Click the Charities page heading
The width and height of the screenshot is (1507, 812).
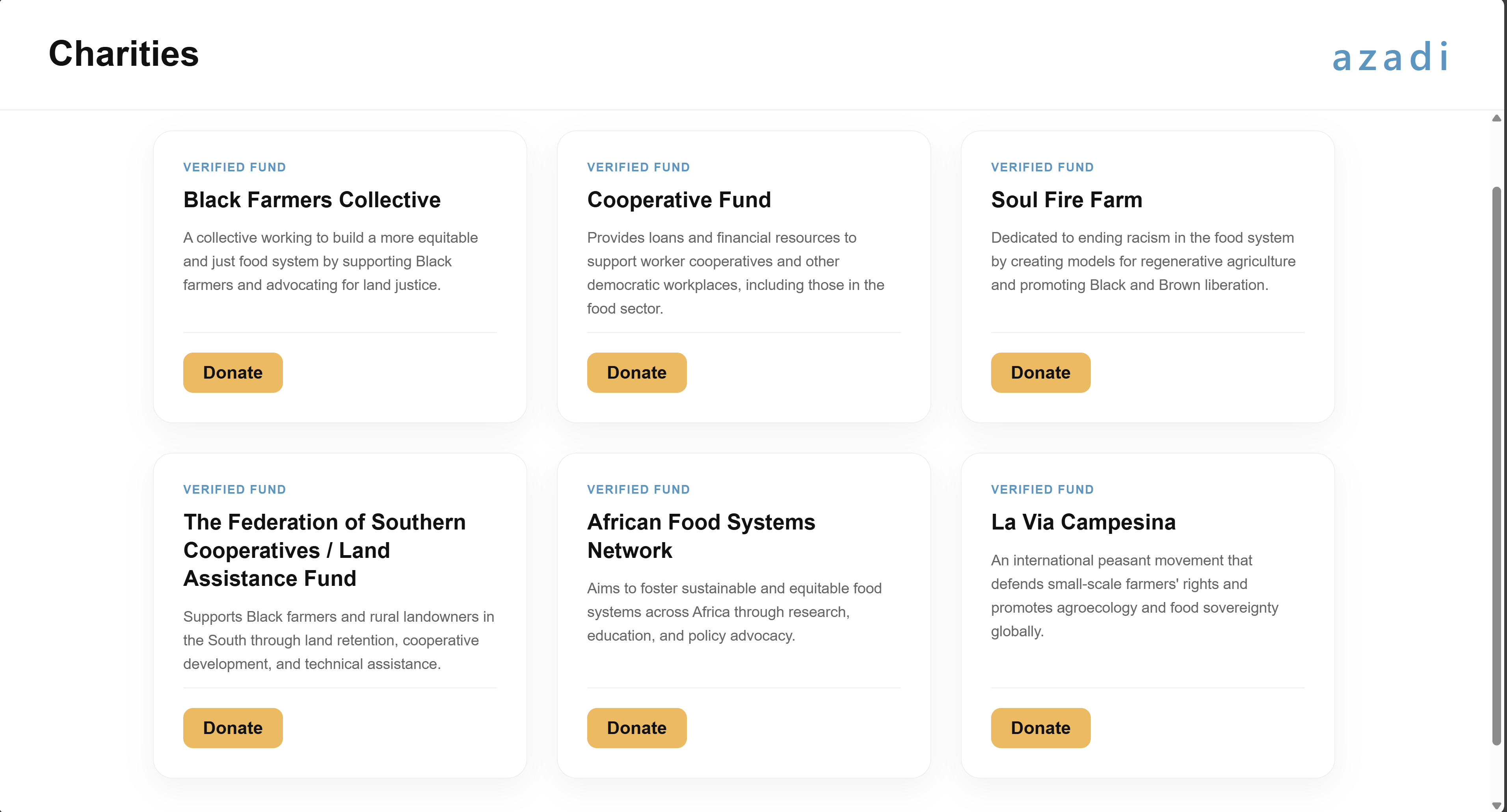click(x=123, y=53)
